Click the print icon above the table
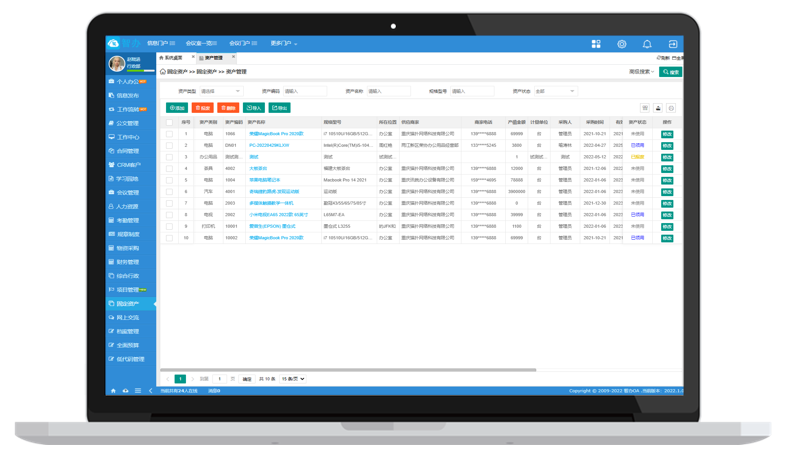The height and width of the screenshot is (456, 785). click(x=658, y=108)
